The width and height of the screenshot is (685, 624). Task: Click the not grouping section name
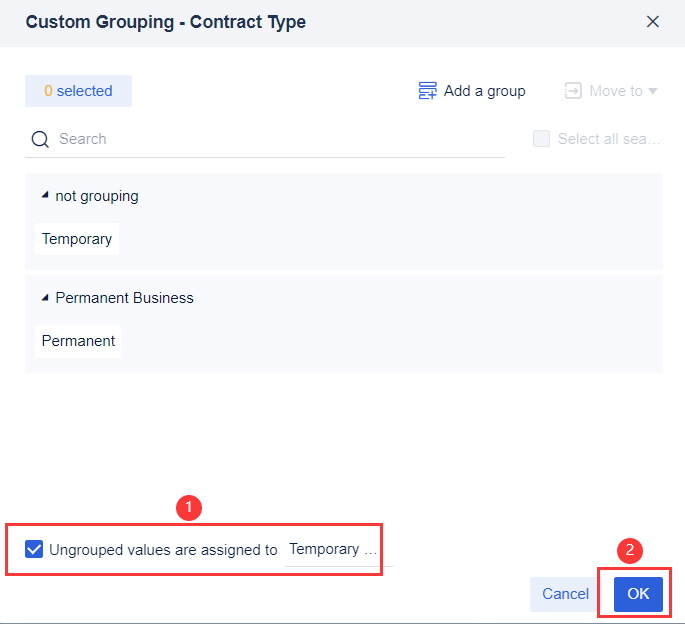[97, 196]
